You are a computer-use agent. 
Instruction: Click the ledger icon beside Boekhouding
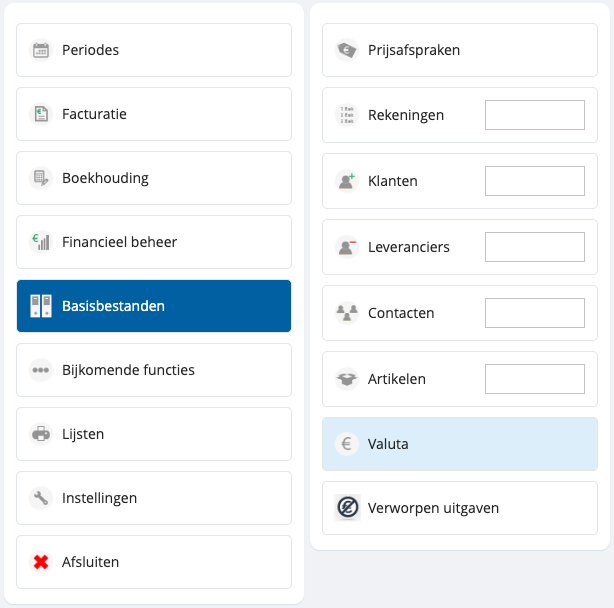click(41, 178)
